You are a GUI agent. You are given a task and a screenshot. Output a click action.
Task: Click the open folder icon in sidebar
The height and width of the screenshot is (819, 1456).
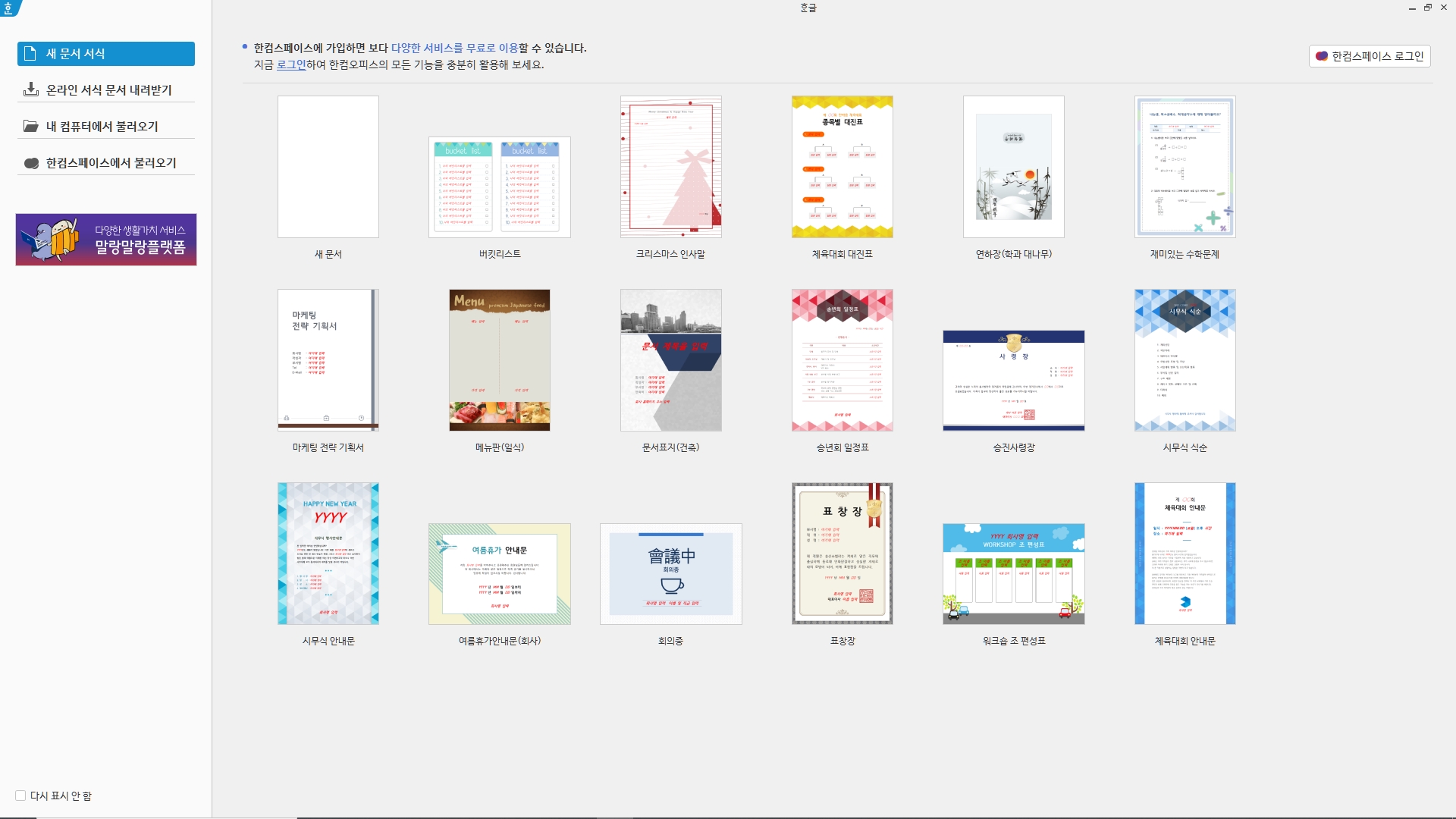(x=30, y=126)
